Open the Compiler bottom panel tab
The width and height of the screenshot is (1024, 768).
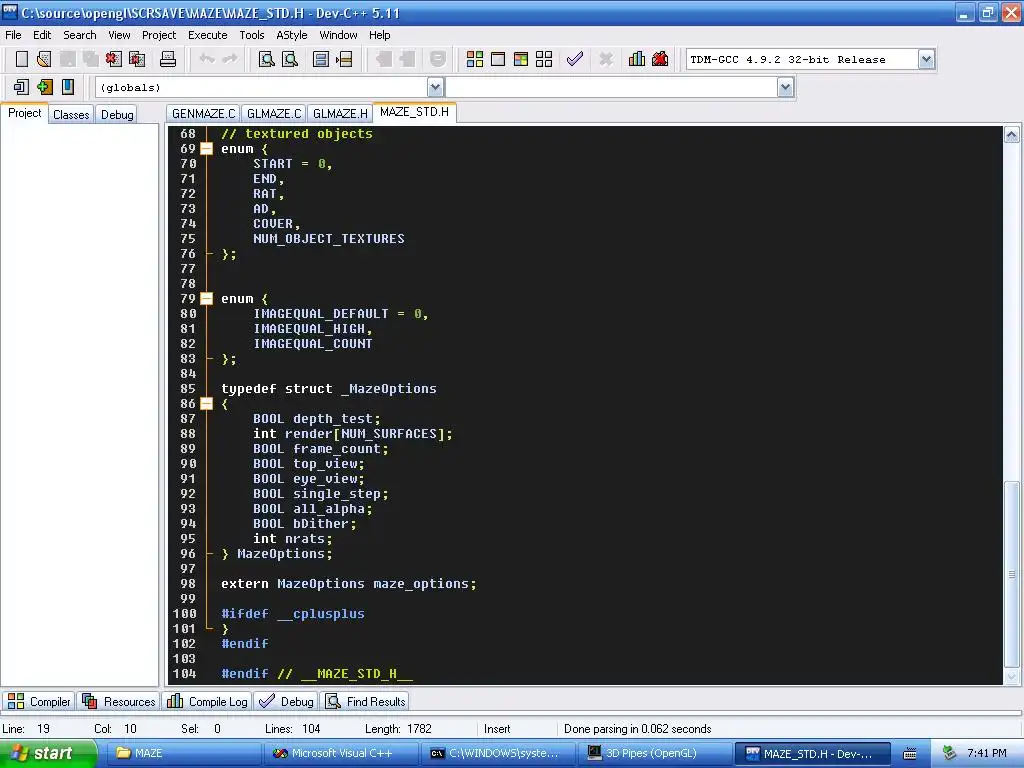pyautogui.click(x=39, y=701)
